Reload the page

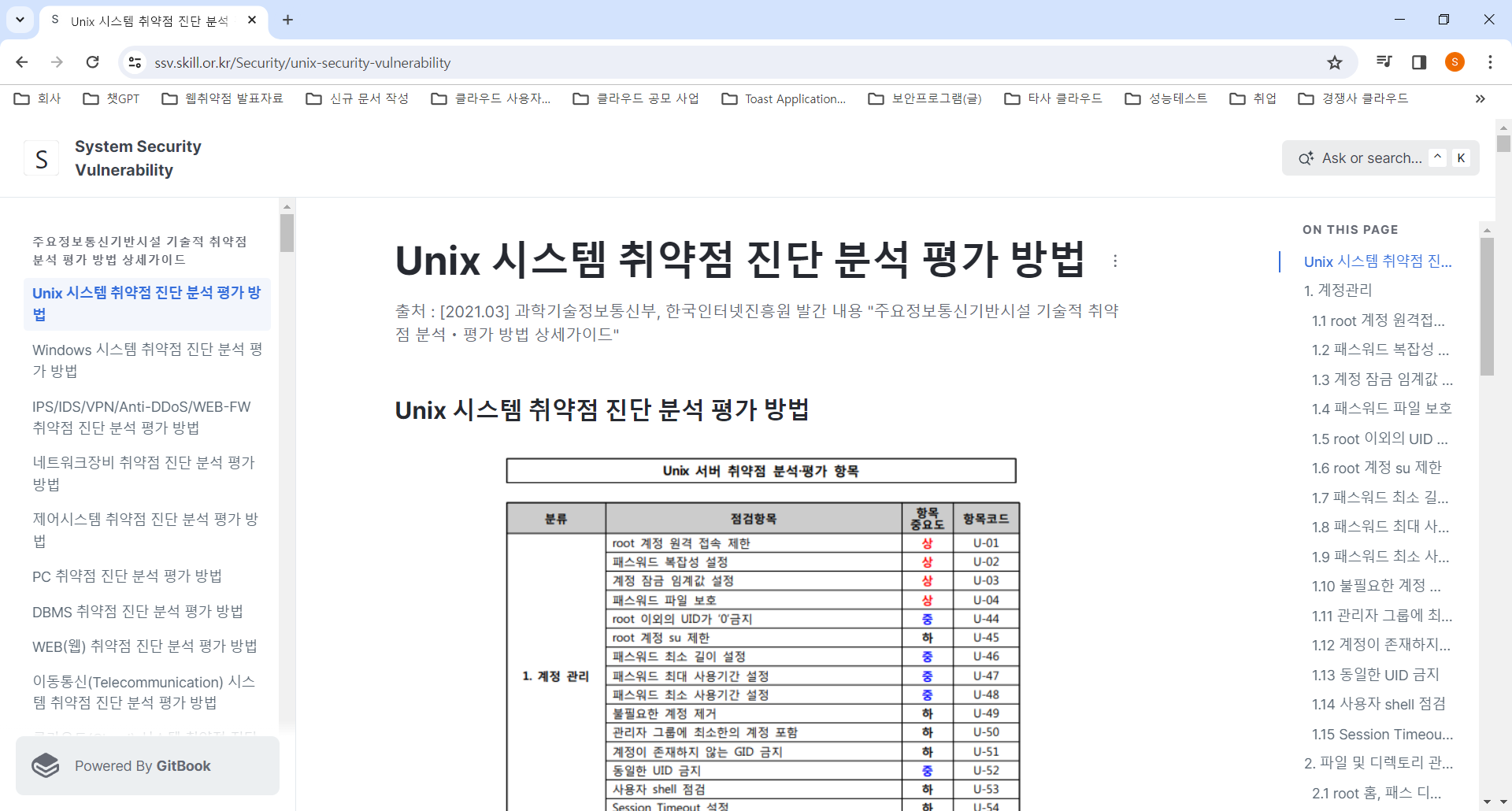pos(93,62)
